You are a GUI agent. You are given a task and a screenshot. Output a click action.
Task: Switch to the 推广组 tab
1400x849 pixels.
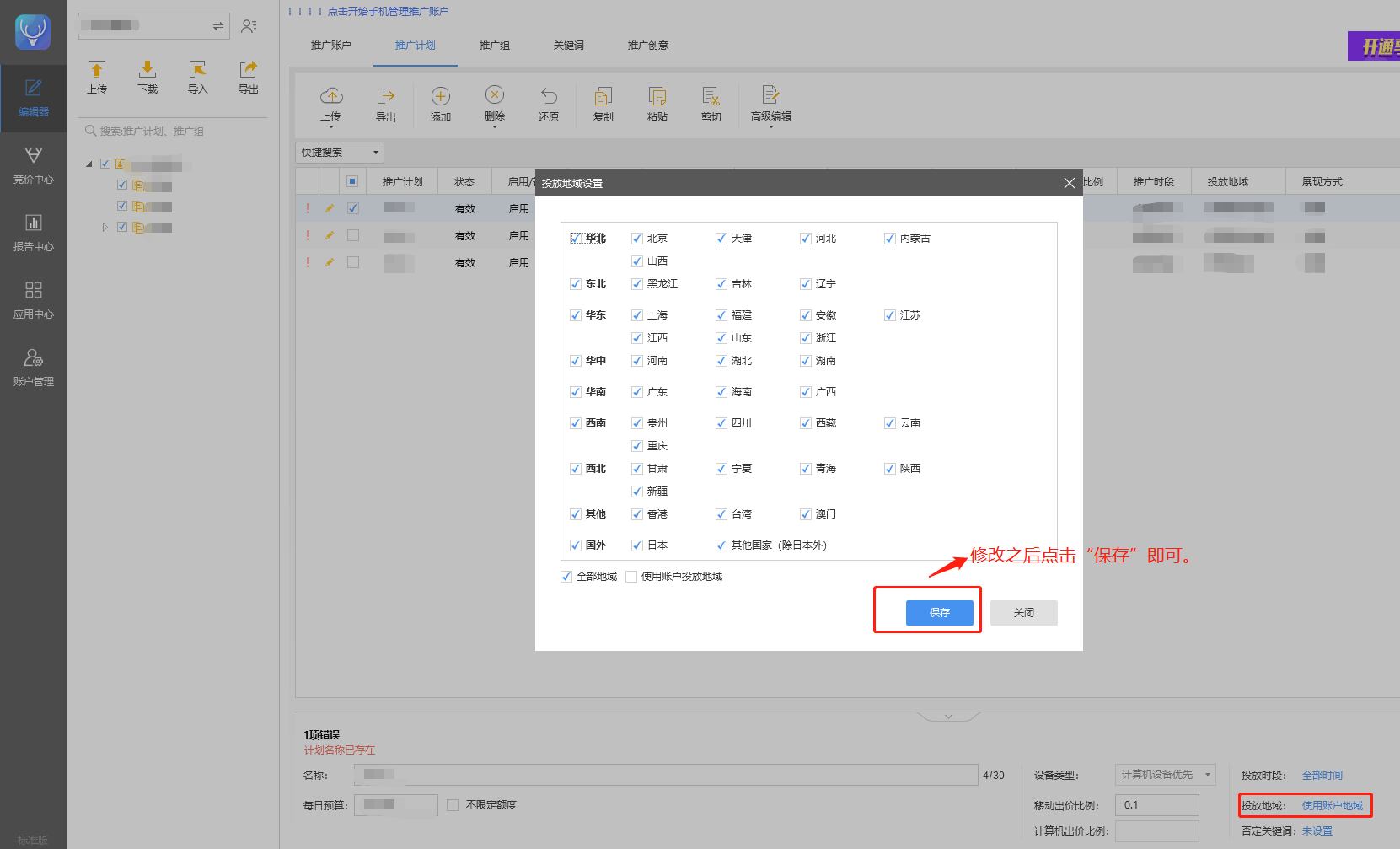click(495, 46)
